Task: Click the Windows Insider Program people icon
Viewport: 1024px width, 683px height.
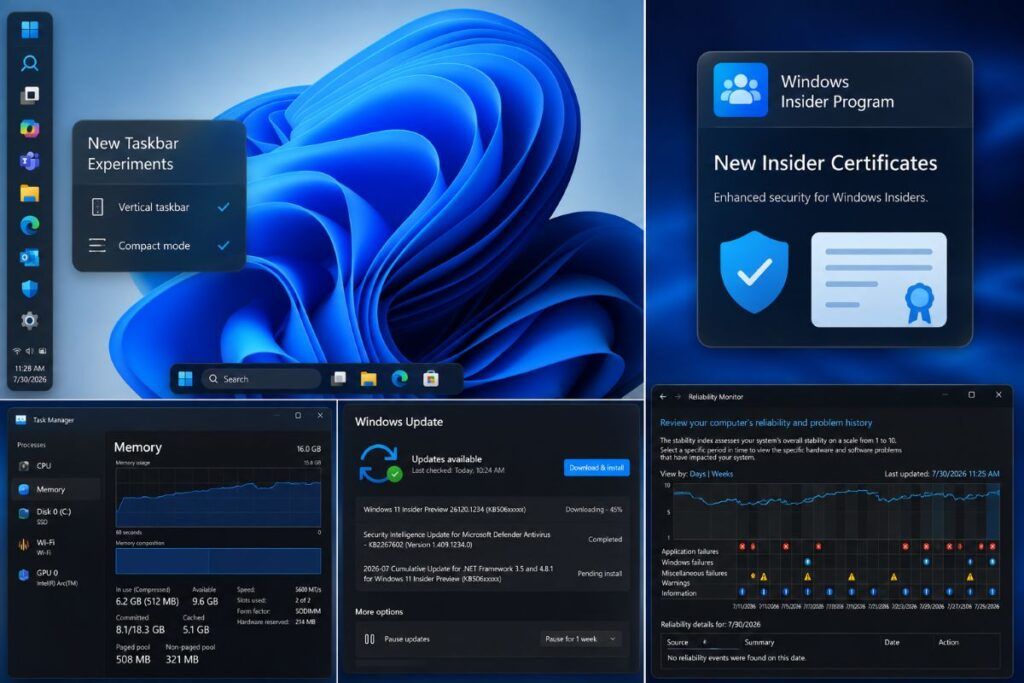Action: click(741, 90)
